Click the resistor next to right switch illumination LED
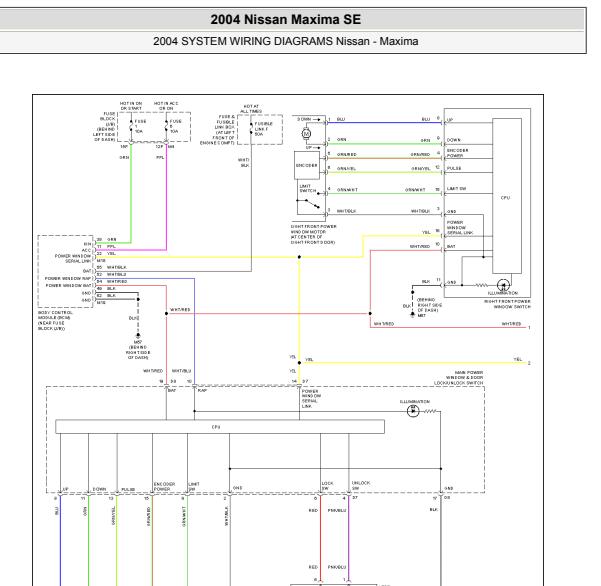 pos(481,285)
